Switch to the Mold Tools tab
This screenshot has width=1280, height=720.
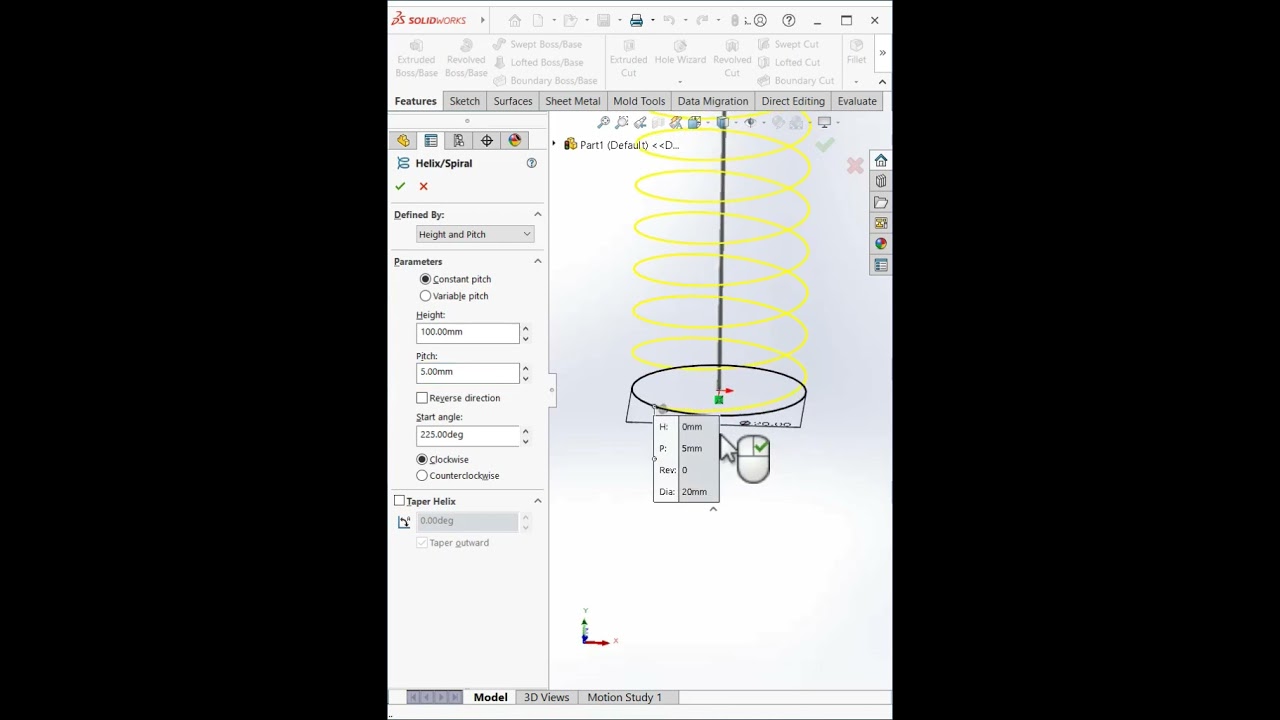(x=639, y=101)
